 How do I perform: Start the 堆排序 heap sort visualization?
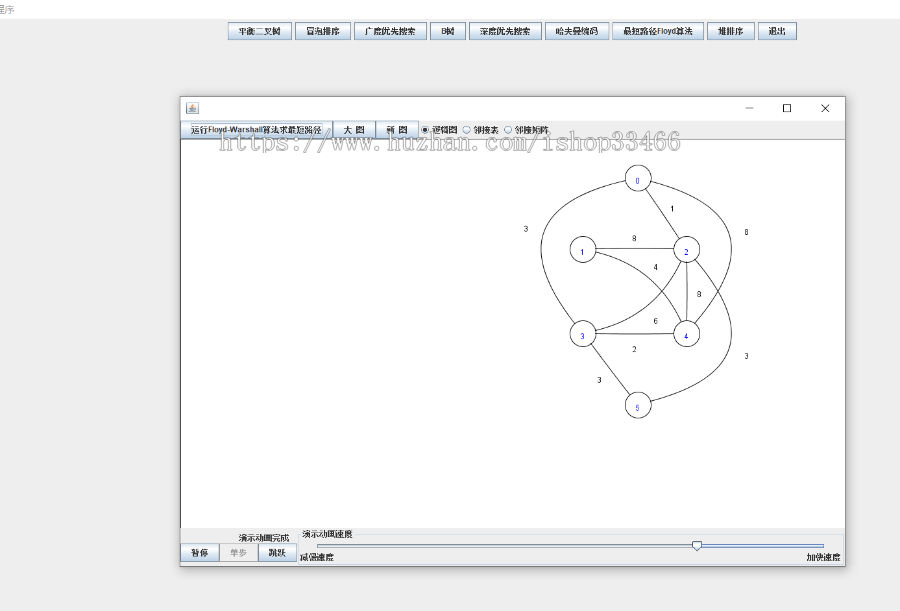click(729, 30)
